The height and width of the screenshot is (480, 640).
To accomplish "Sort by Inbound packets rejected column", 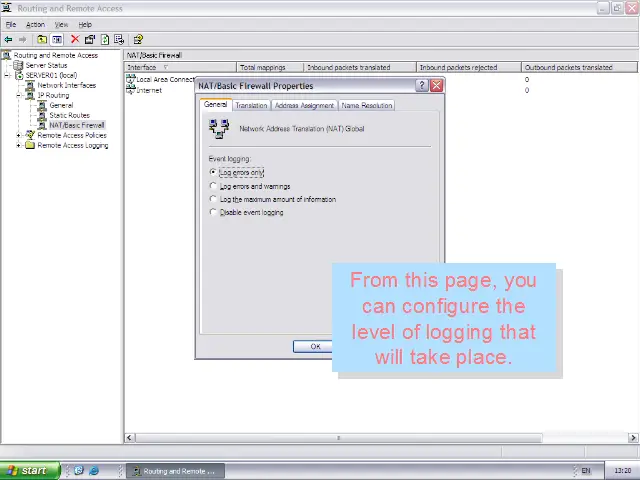I will tap(469, 67).
